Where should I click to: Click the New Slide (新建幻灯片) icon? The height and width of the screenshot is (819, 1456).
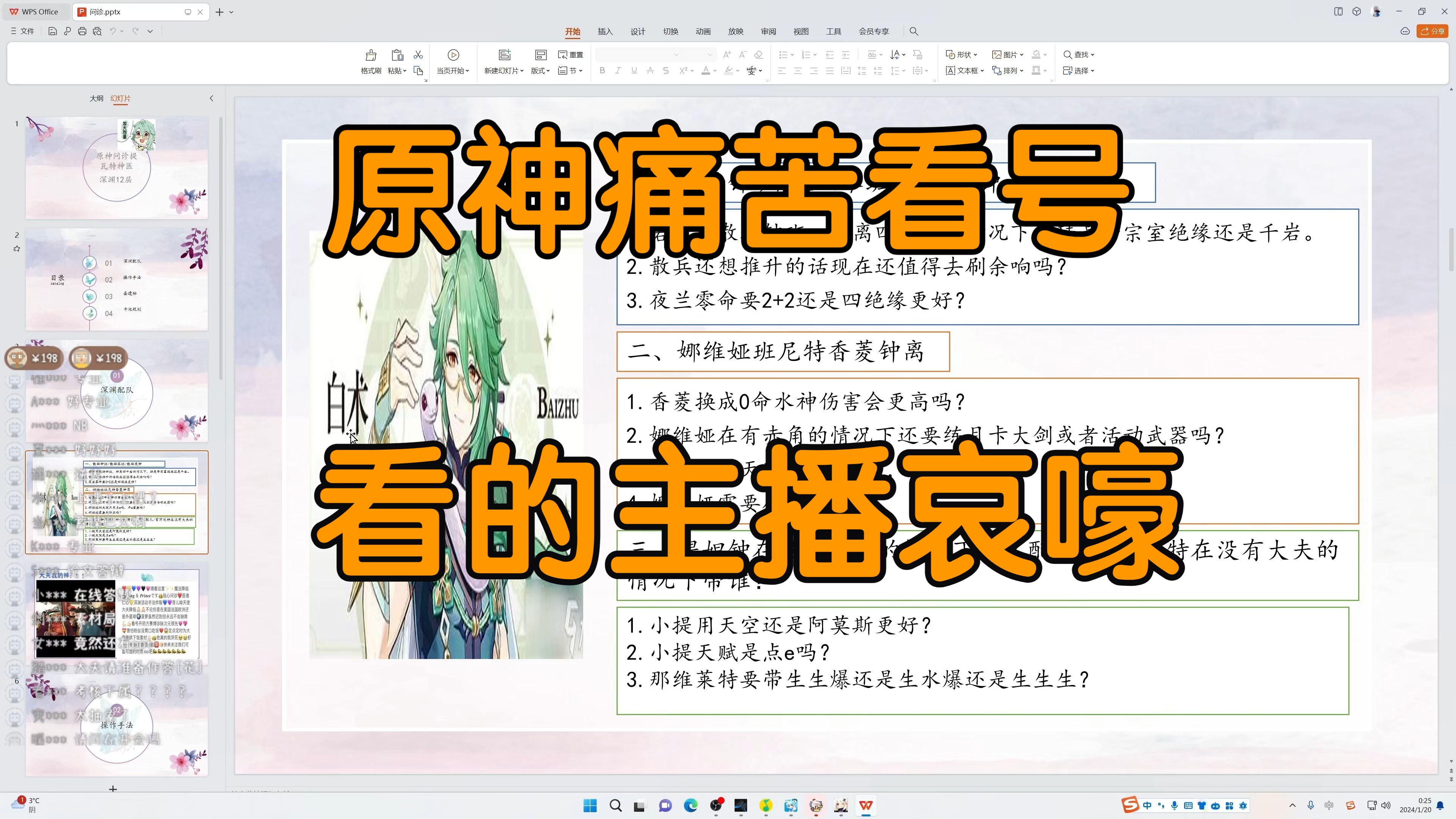point(504,55)
